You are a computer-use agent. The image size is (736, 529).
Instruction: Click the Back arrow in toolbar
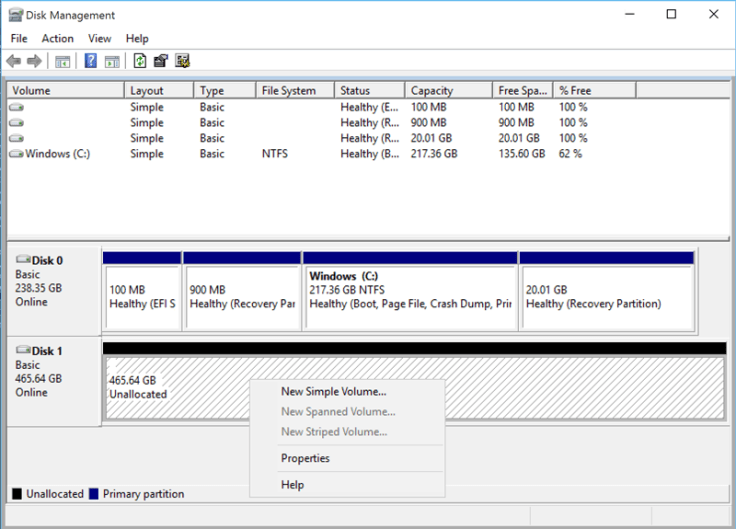pyautogui.click(x=14, y=61)
